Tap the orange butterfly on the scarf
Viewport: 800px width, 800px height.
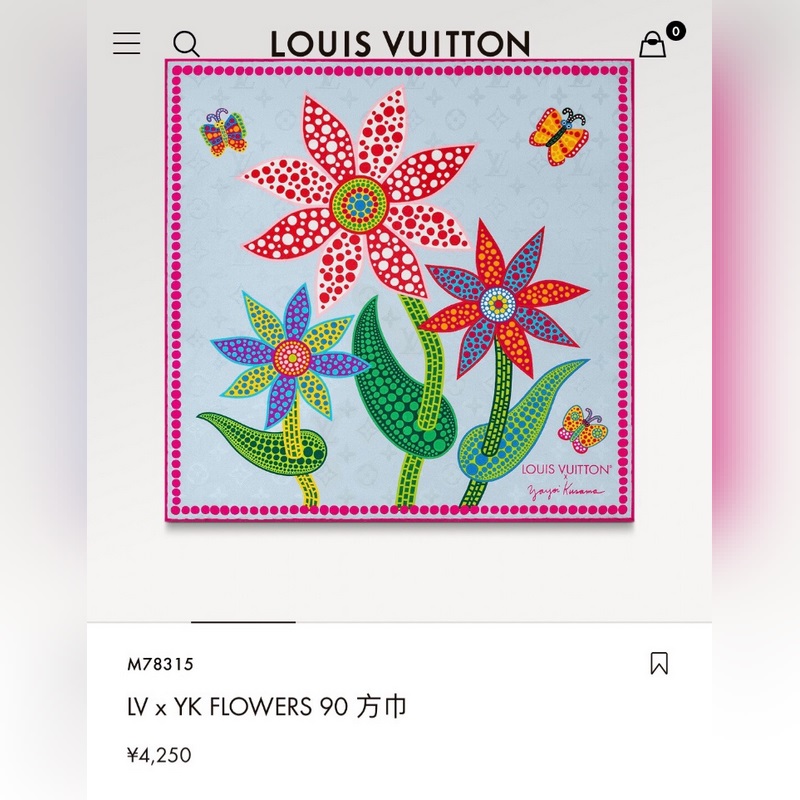pos(559,136)
